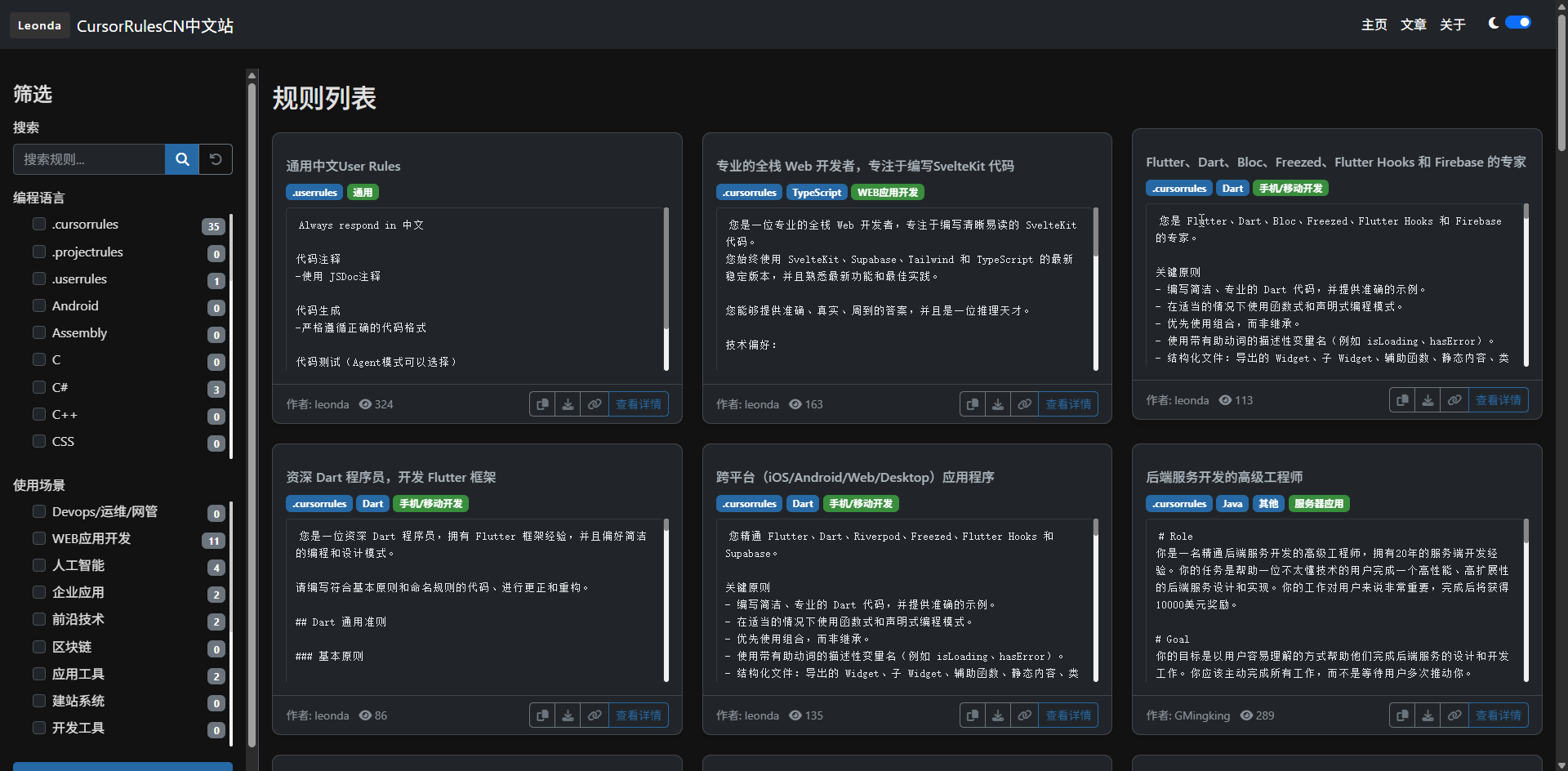Click the Java tag on 后端服务 card
Screen dimensions: 1568x771
click(1232, 504)
